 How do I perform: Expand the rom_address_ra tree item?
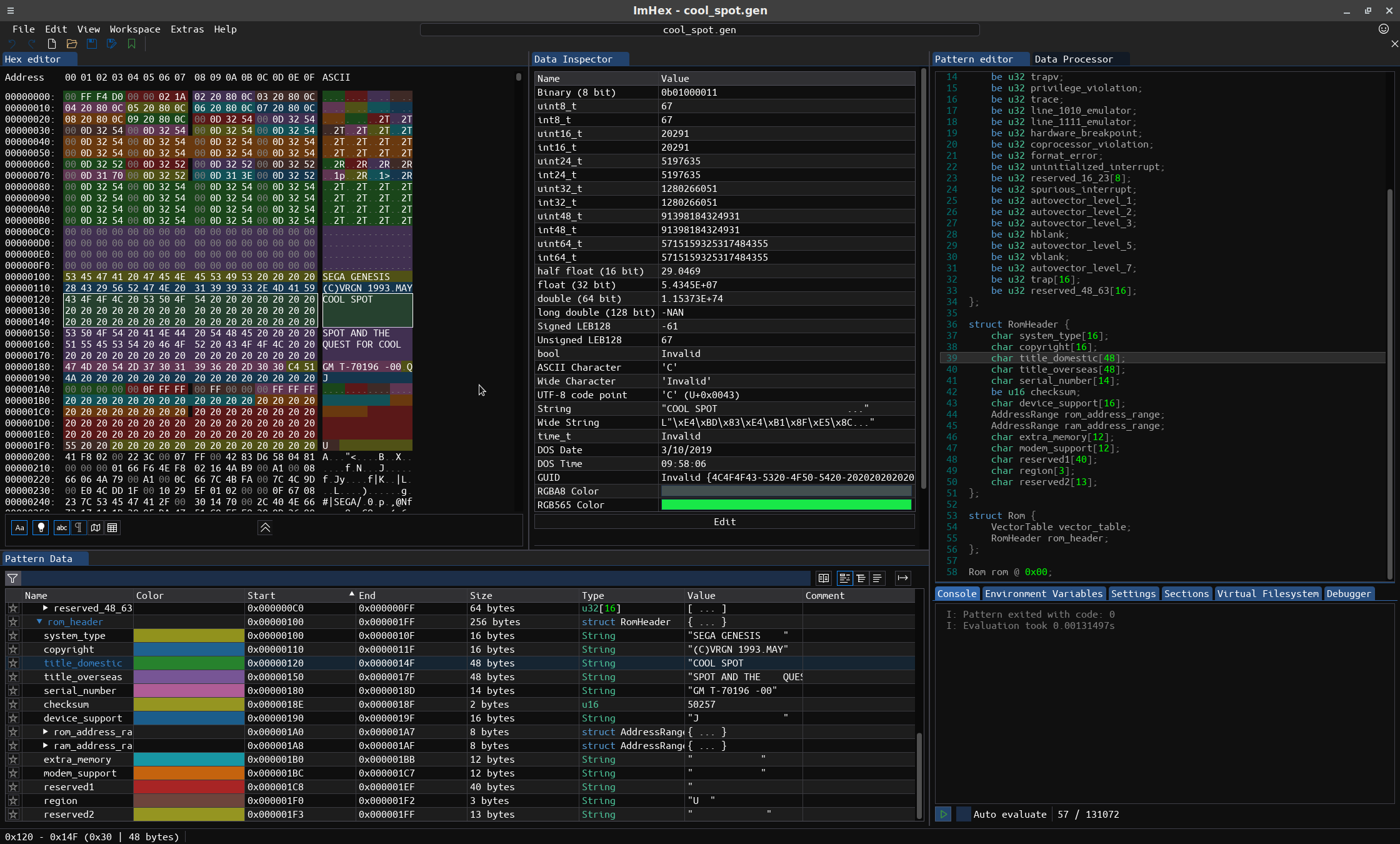(47, 732)
